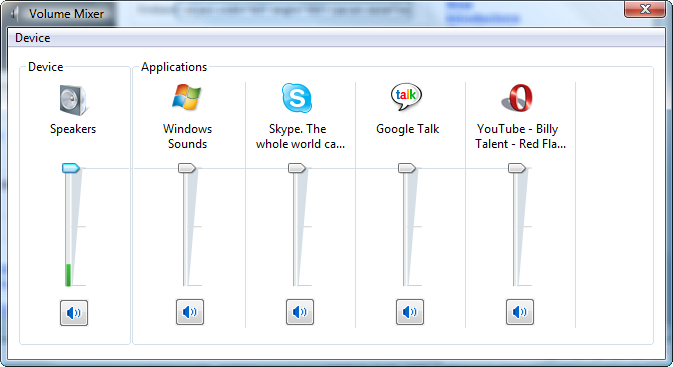
Task: Click the Windows Sounds logo icon
Action: (x=187, y=97)
